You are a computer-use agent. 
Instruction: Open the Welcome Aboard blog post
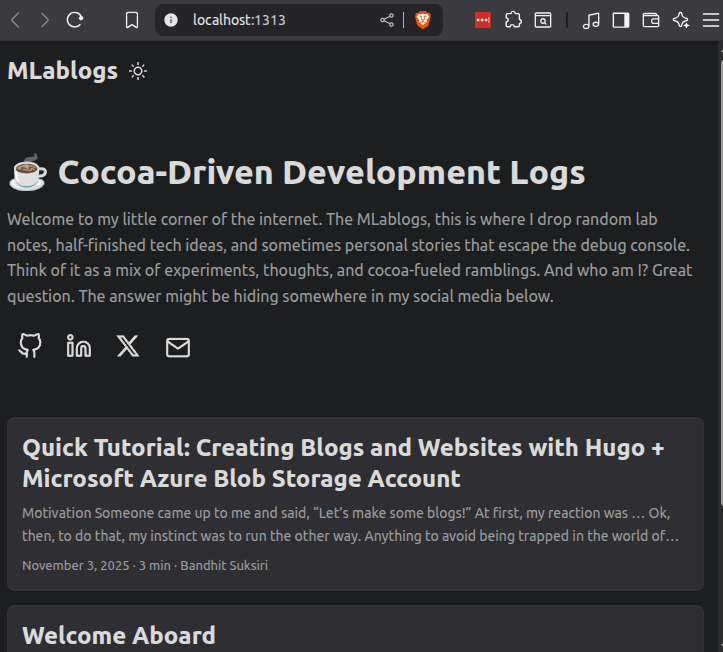pos(119,635)
